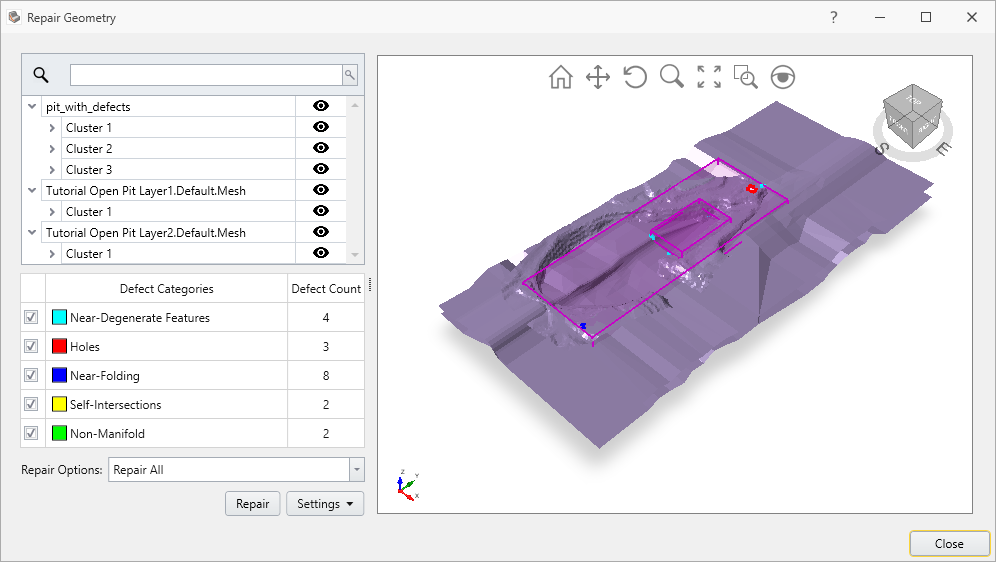
Task: Select Tutorial Open Pit Layer2.Default.Mesh row
Action: tap(169, 232)
